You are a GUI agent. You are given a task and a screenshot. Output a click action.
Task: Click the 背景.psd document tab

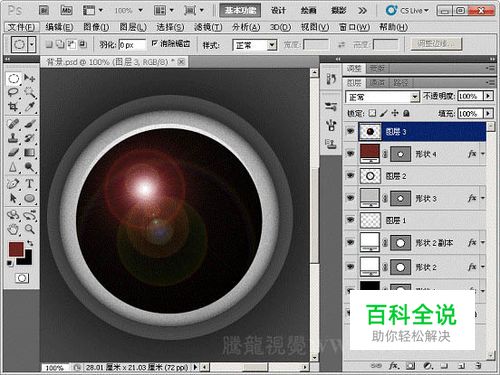pyautogui.click(x=114, y=62)
